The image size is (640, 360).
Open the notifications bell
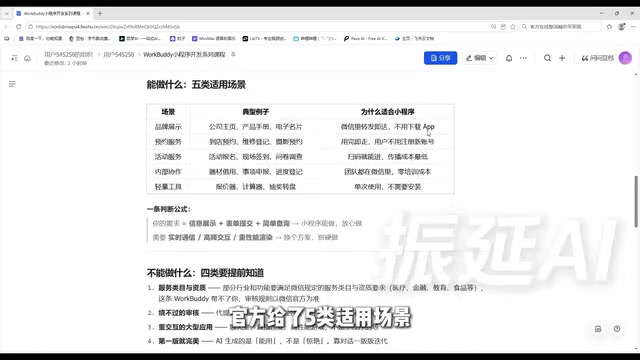509,58
